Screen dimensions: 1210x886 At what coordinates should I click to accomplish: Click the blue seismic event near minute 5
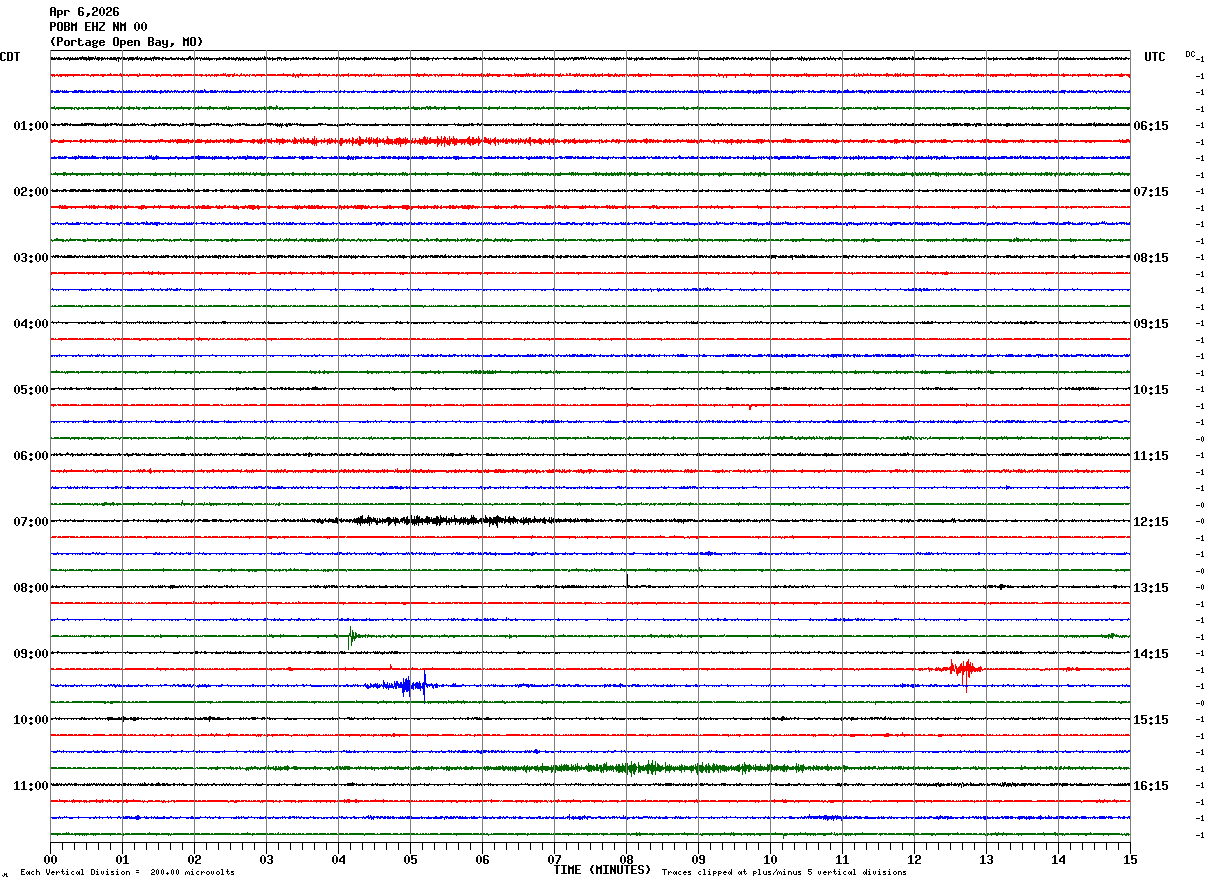[408, 685]
